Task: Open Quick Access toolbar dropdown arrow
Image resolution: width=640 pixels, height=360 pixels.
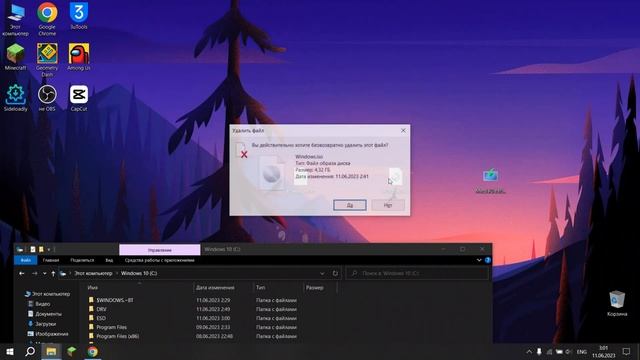Action: [x=49, y=249]
